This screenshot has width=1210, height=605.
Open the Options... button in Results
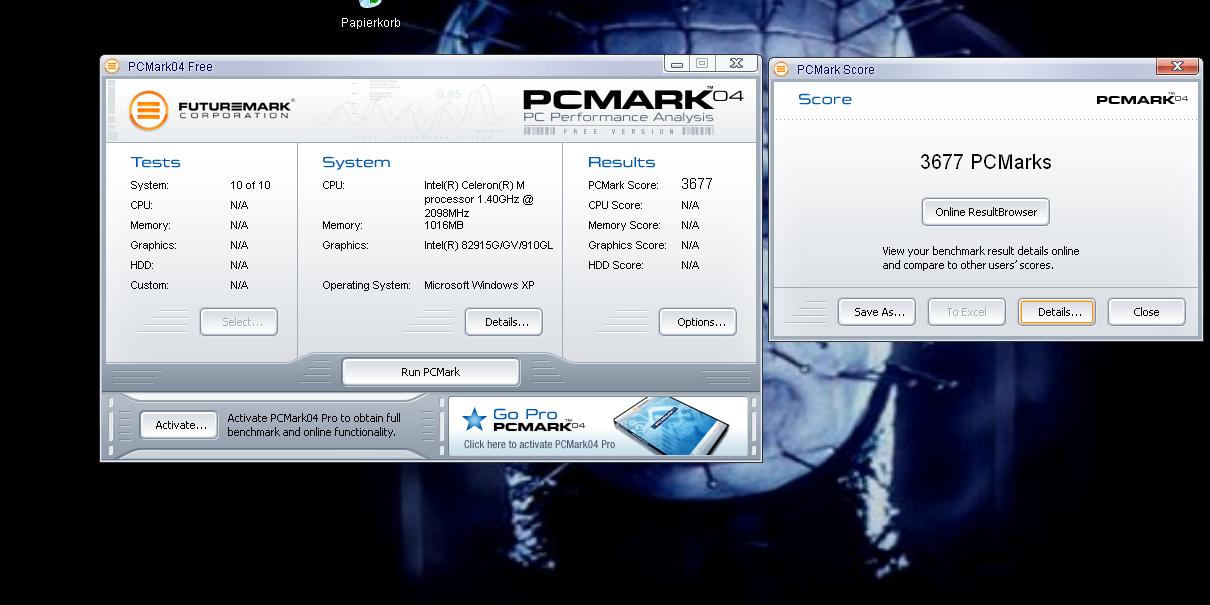698,322
